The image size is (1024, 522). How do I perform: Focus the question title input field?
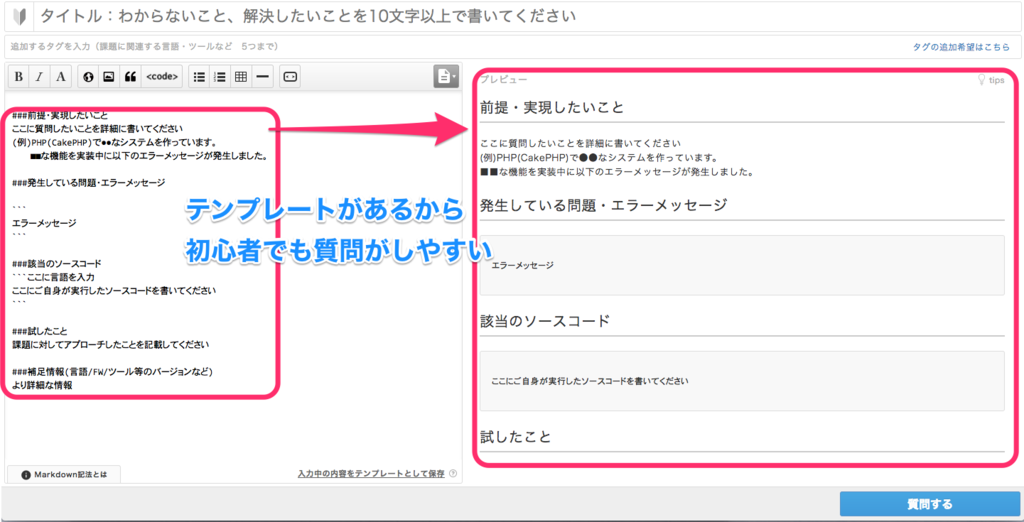(526, 16)
